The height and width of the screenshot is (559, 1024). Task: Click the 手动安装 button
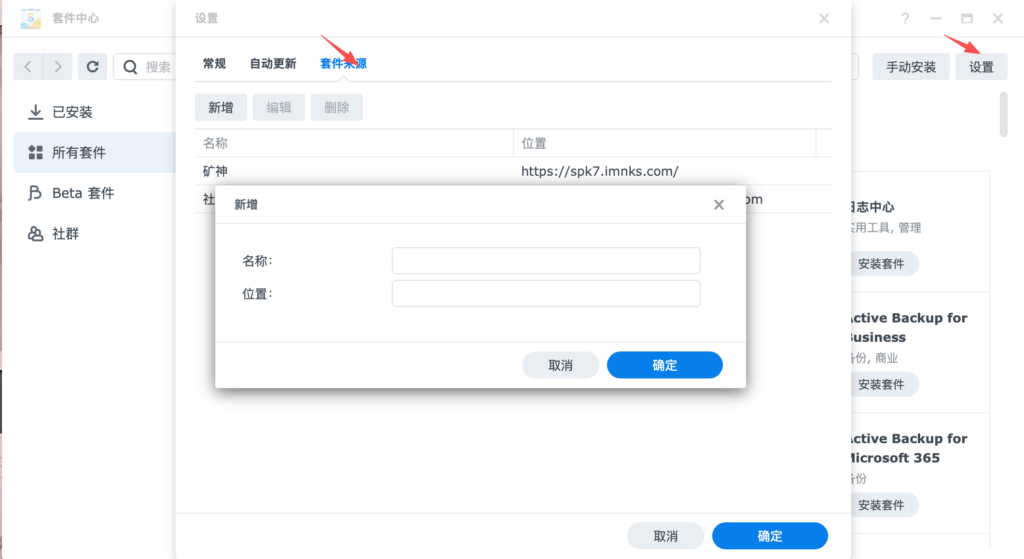(910, 67)
